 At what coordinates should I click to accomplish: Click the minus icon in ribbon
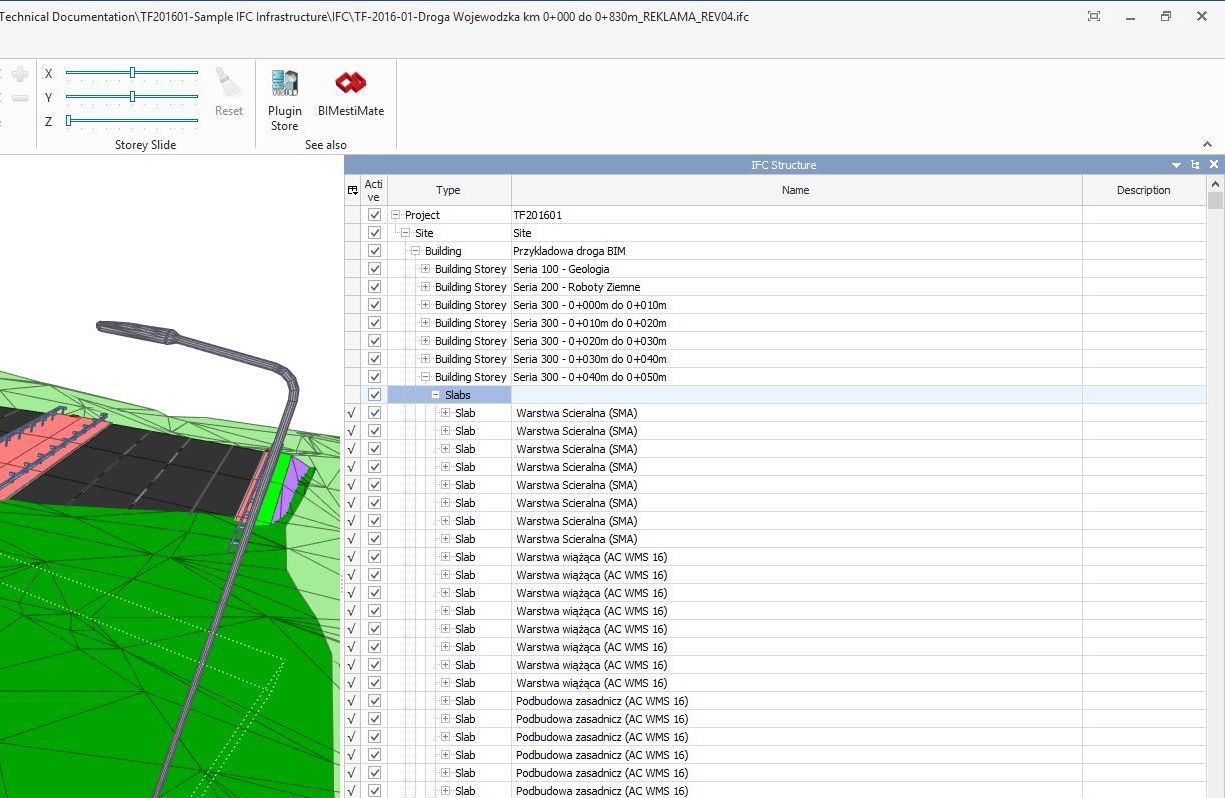click(20, 98)
